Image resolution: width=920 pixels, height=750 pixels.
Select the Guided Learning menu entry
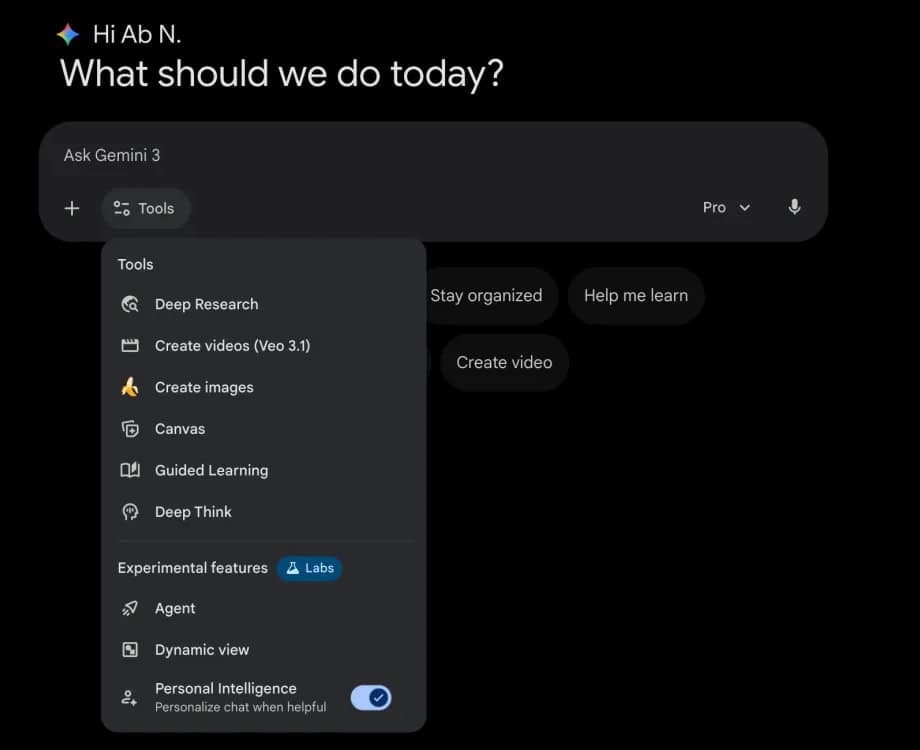211,470
